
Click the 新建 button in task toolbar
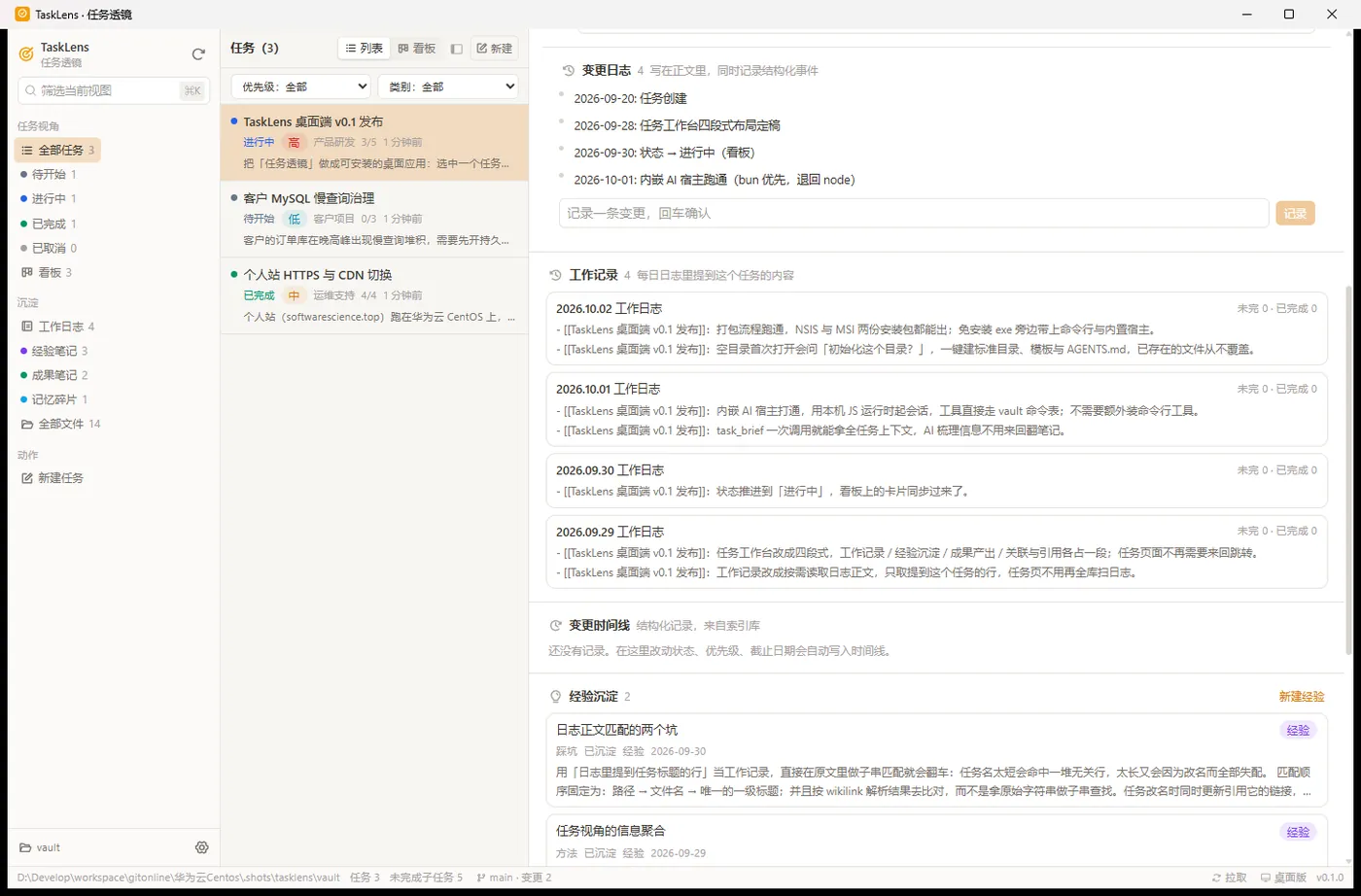pos(494,49)
